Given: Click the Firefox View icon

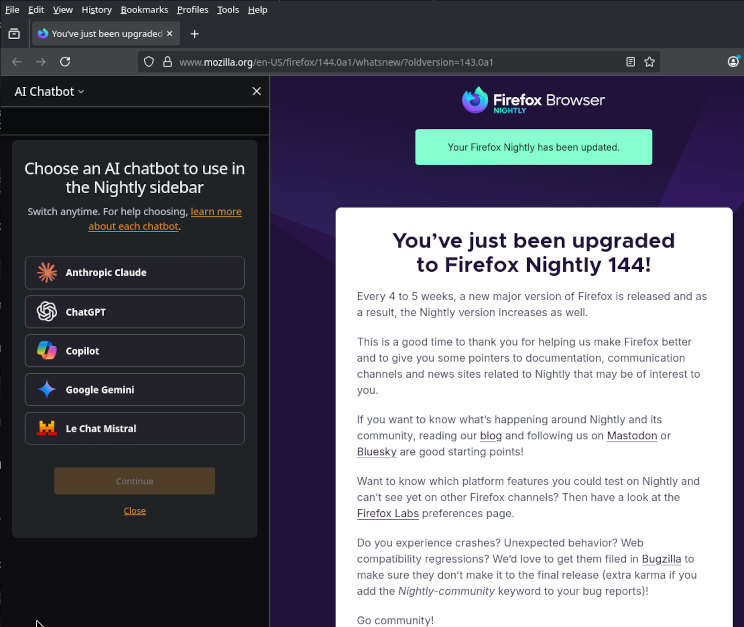Looking at the screenshot, I should 14,34.
